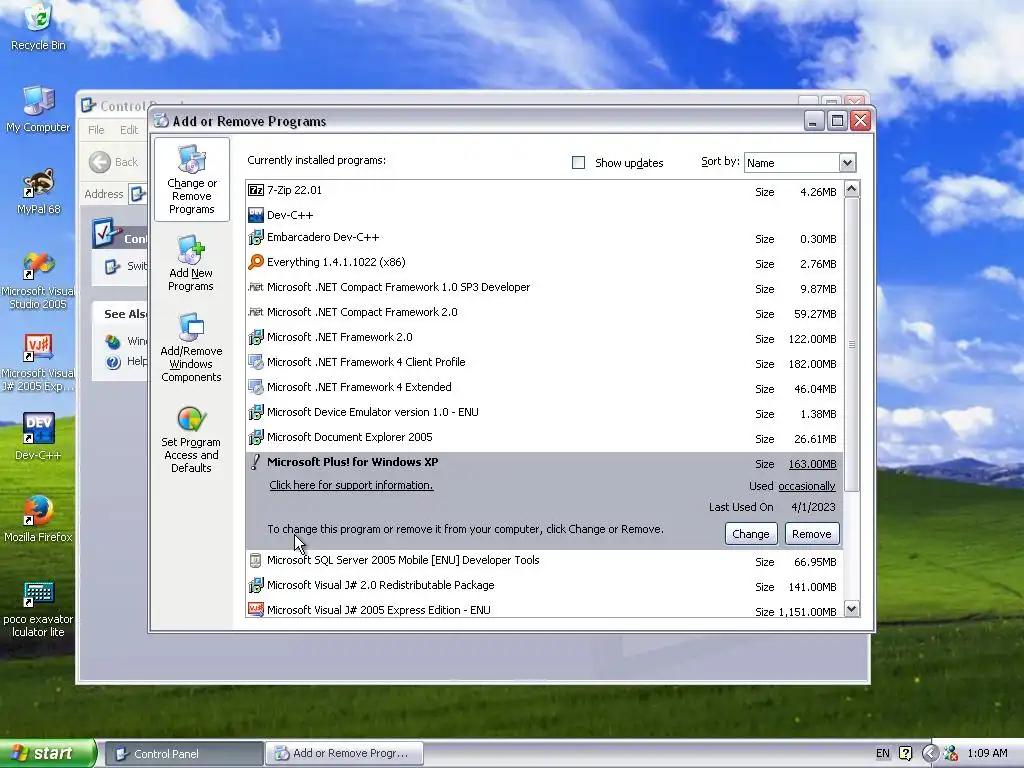Screen dimensions: 1024x768
Task: Click the 7-Zip 22.01 program icon
Action: coord(256,190)
